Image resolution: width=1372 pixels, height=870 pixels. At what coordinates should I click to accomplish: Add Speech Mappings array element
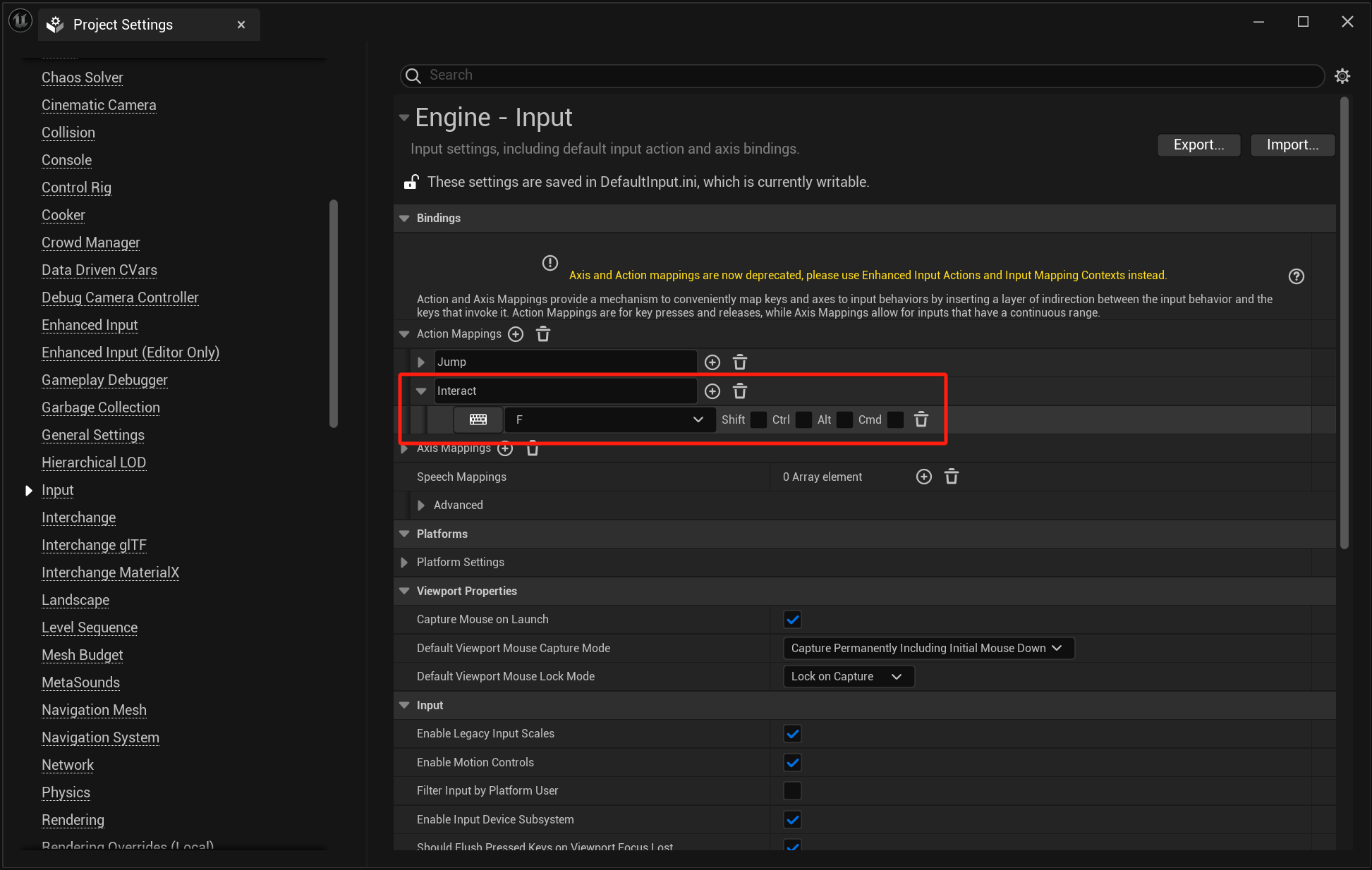point(924,477)
